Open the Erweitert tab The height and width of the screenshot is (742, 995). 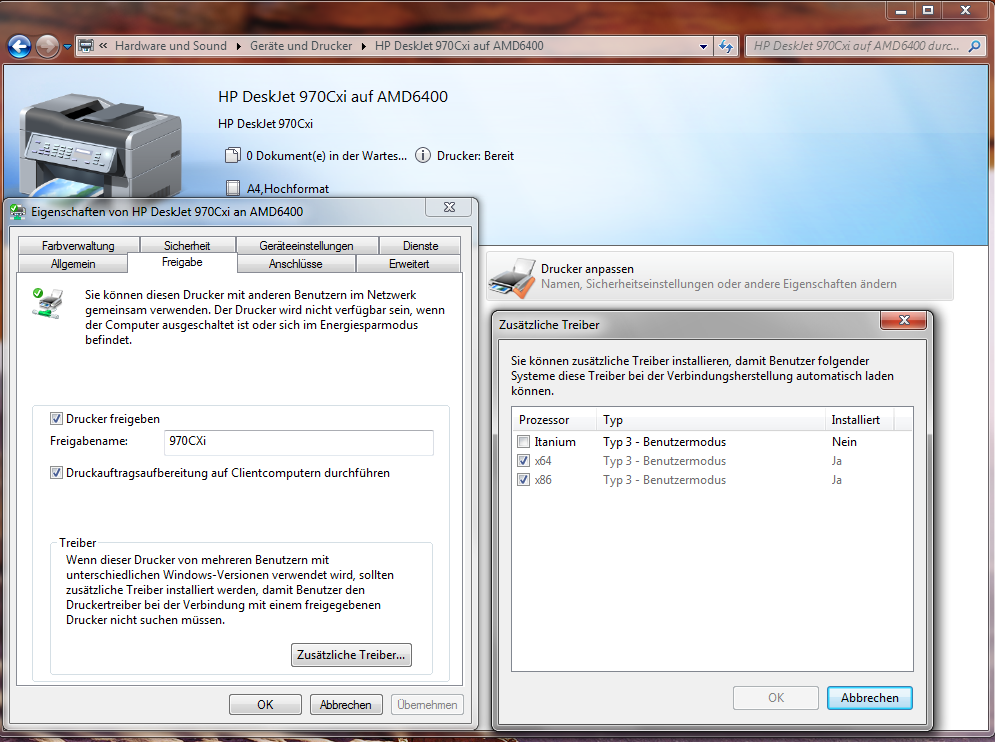(409, 263)
